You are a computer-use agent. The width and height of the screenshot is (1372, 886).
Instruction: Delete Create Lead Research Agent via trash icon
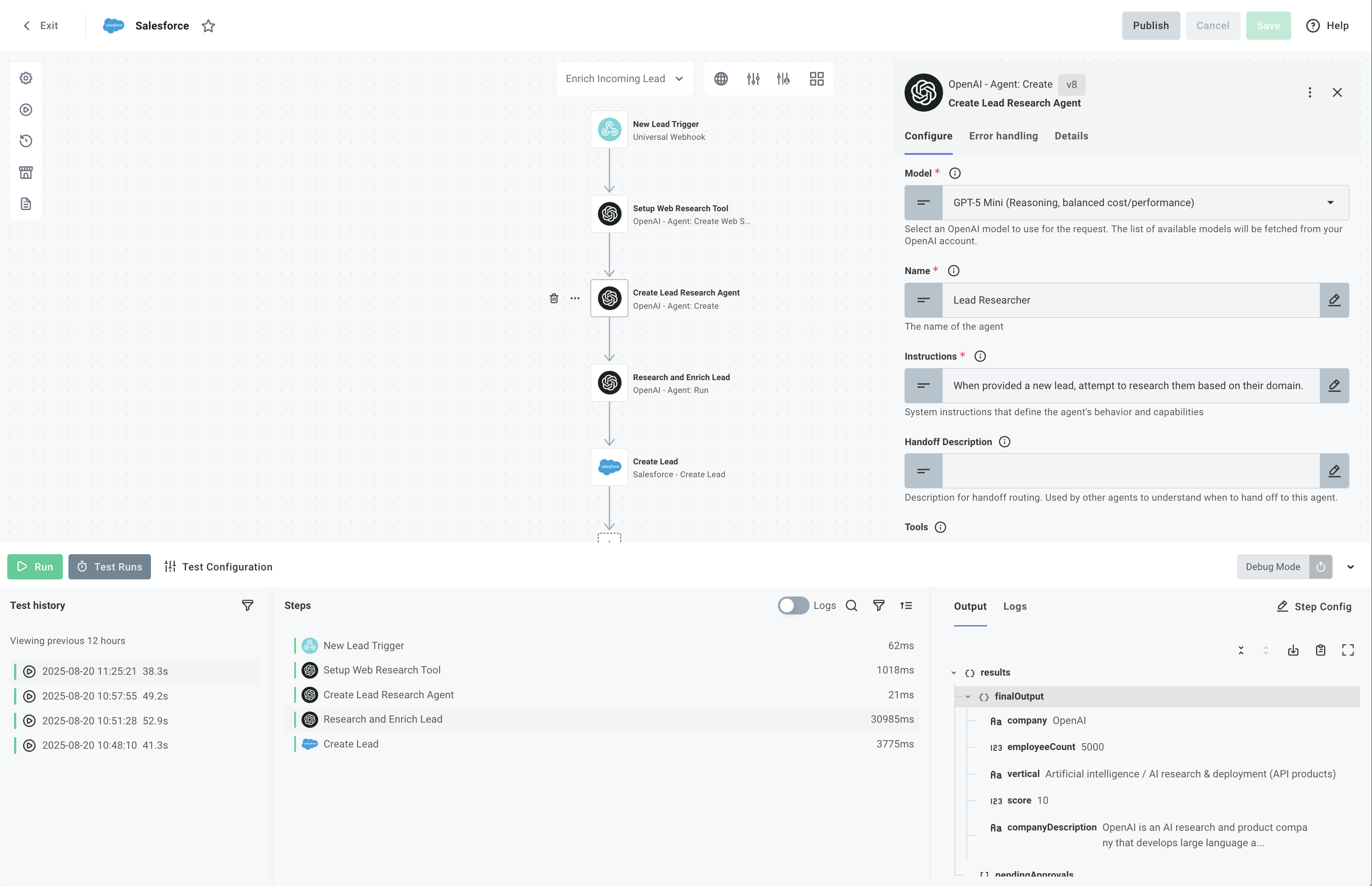click(553, 298)
